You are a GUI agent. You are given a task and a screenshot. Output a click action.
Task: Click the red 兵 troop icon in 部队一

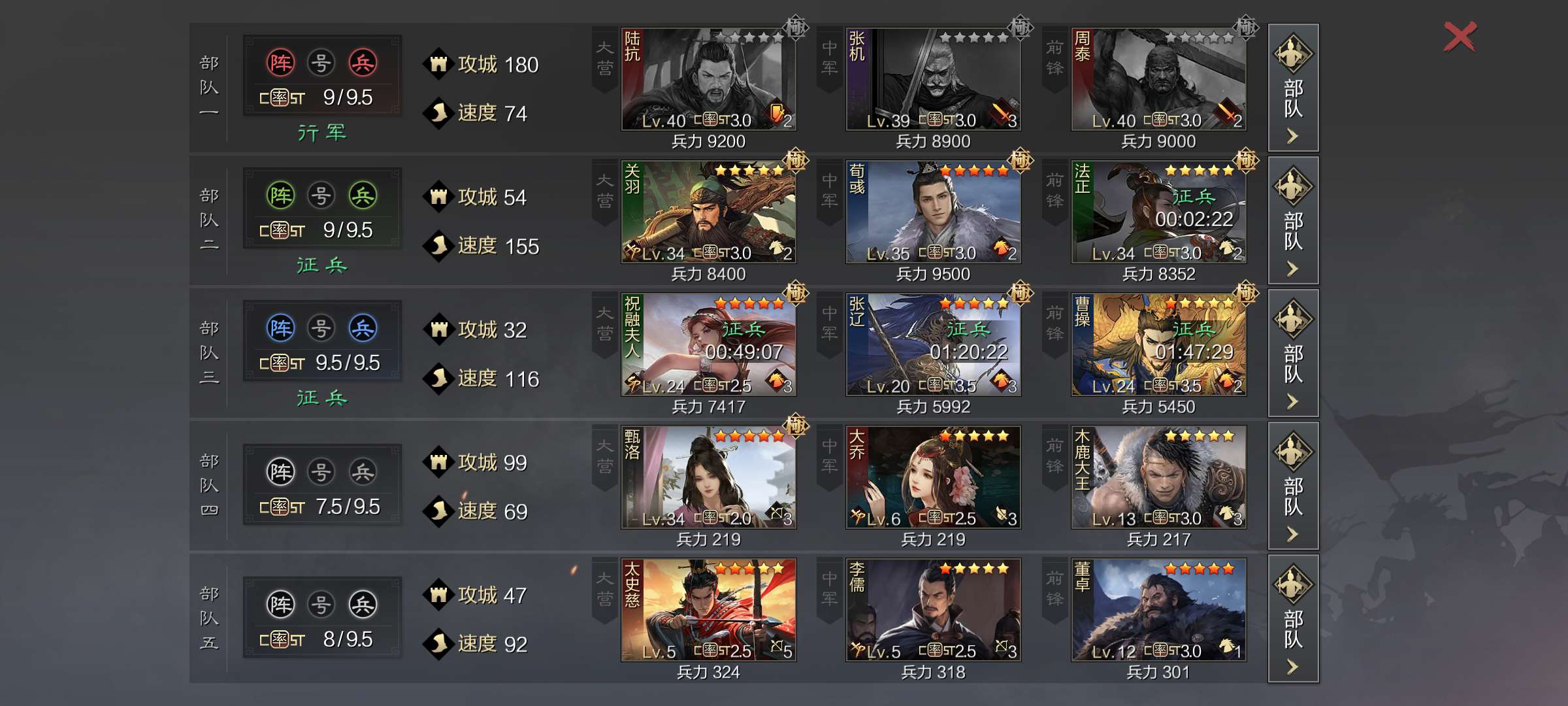tap(363, 63)
